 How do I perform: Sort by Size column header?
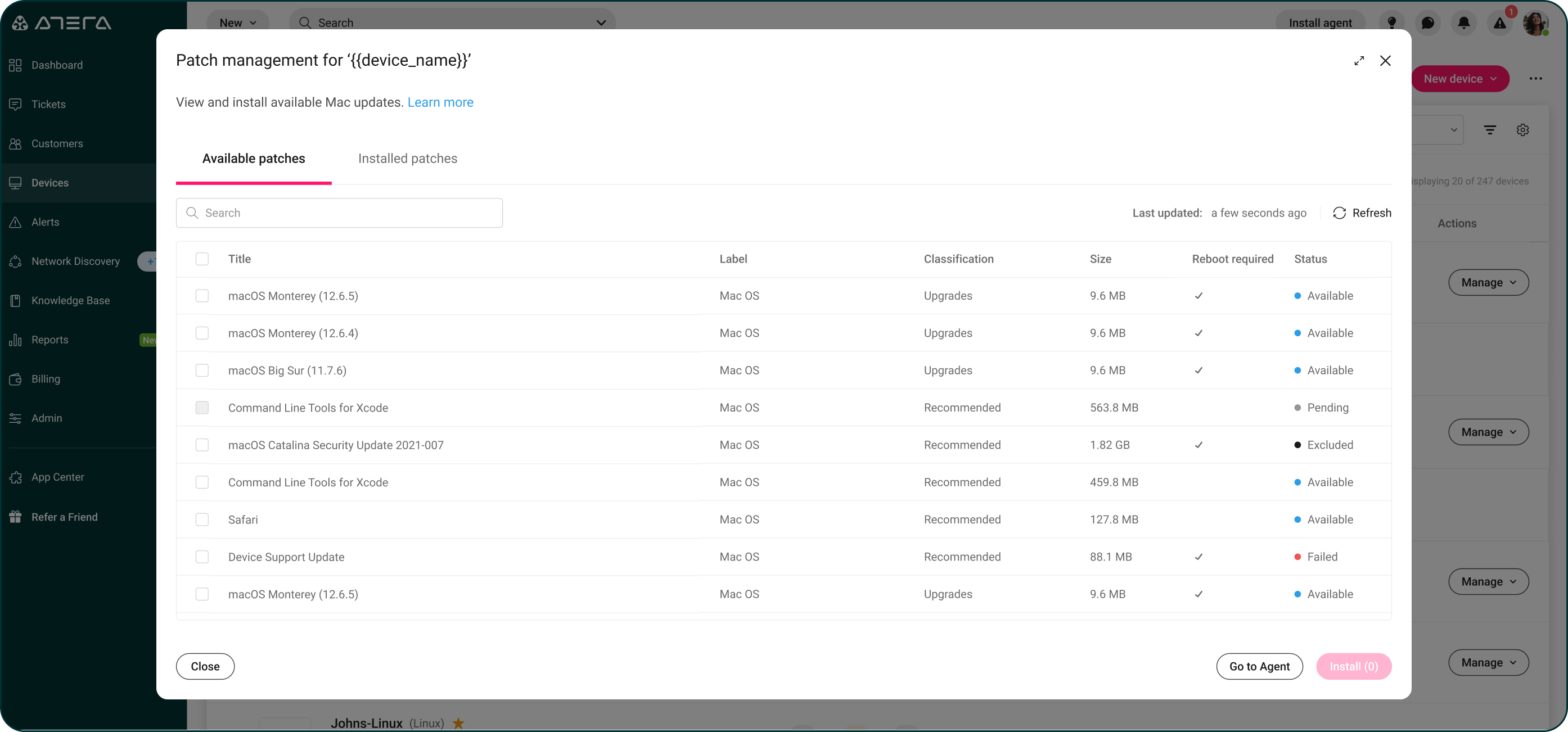[x=1100, y=259]
